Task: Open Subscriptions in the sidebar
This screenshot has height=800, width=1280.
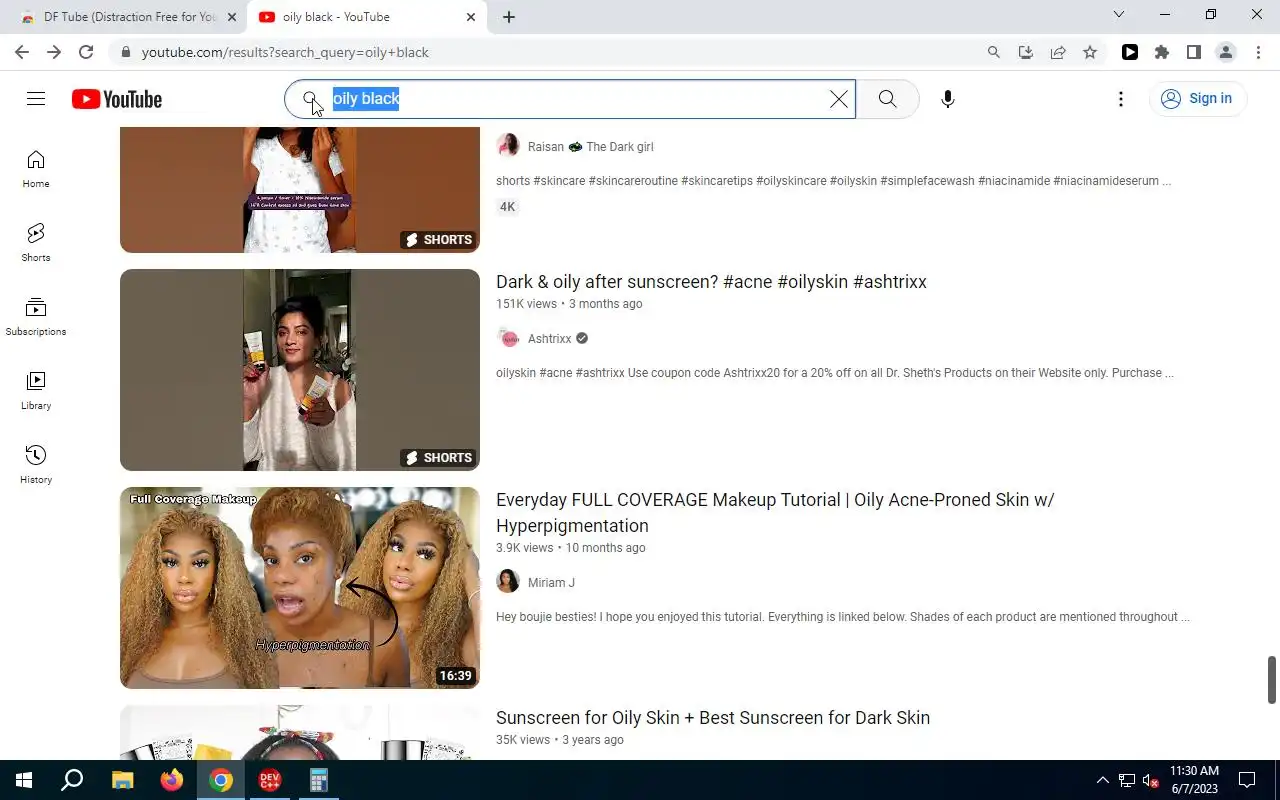Action: click(36, 317)
